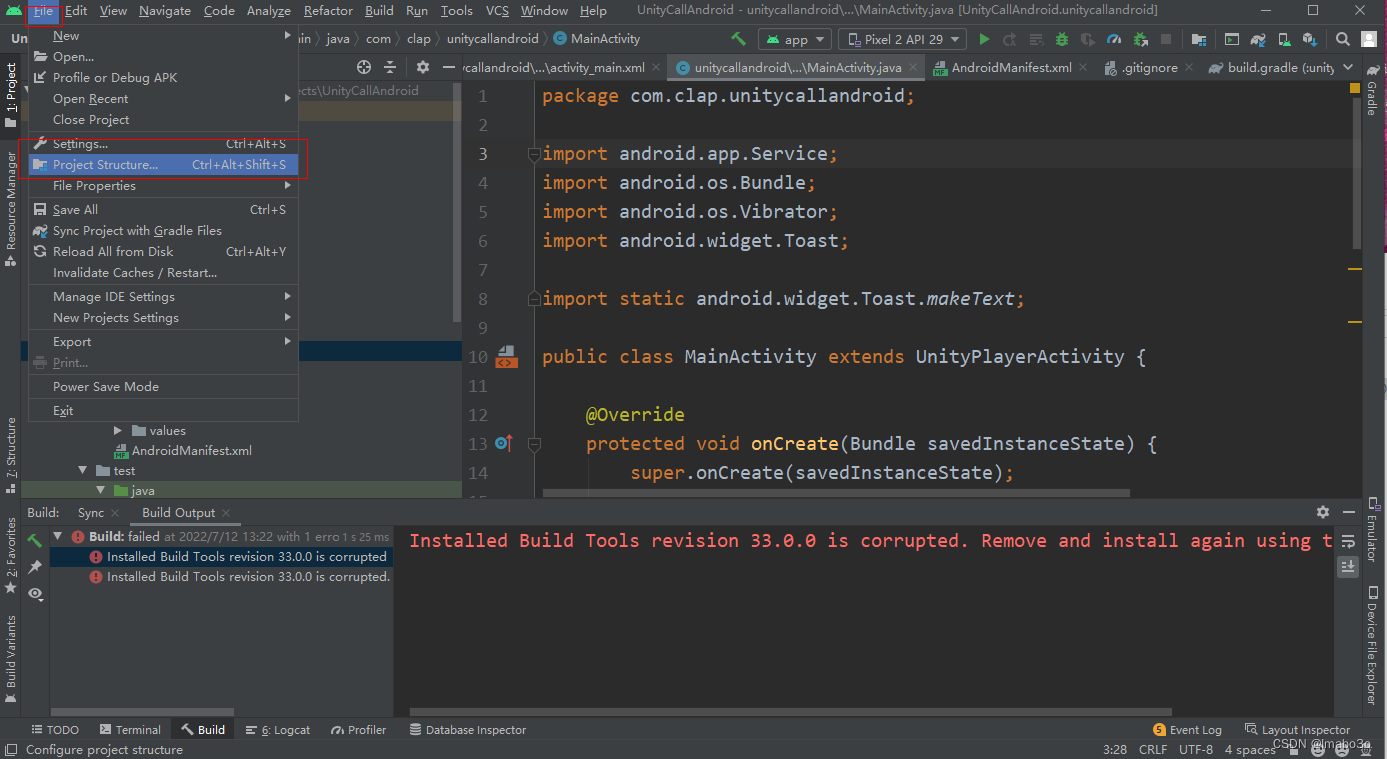Click project panel locate target icon
This screenshot has height=759, width=1387.
click(x=364, y=67)
